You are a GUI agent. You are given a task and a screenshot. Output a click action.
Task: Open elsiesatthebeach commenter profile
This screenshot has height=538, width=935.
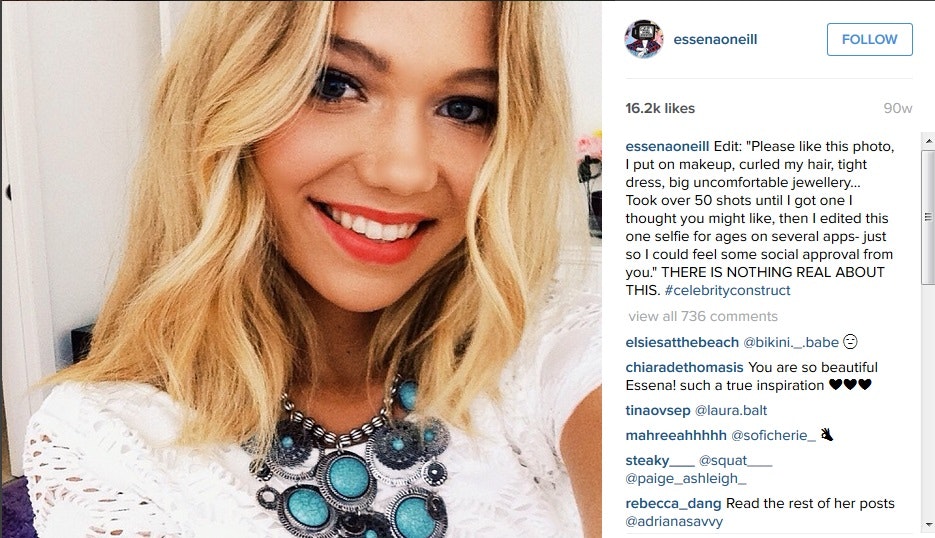(682, 342)
